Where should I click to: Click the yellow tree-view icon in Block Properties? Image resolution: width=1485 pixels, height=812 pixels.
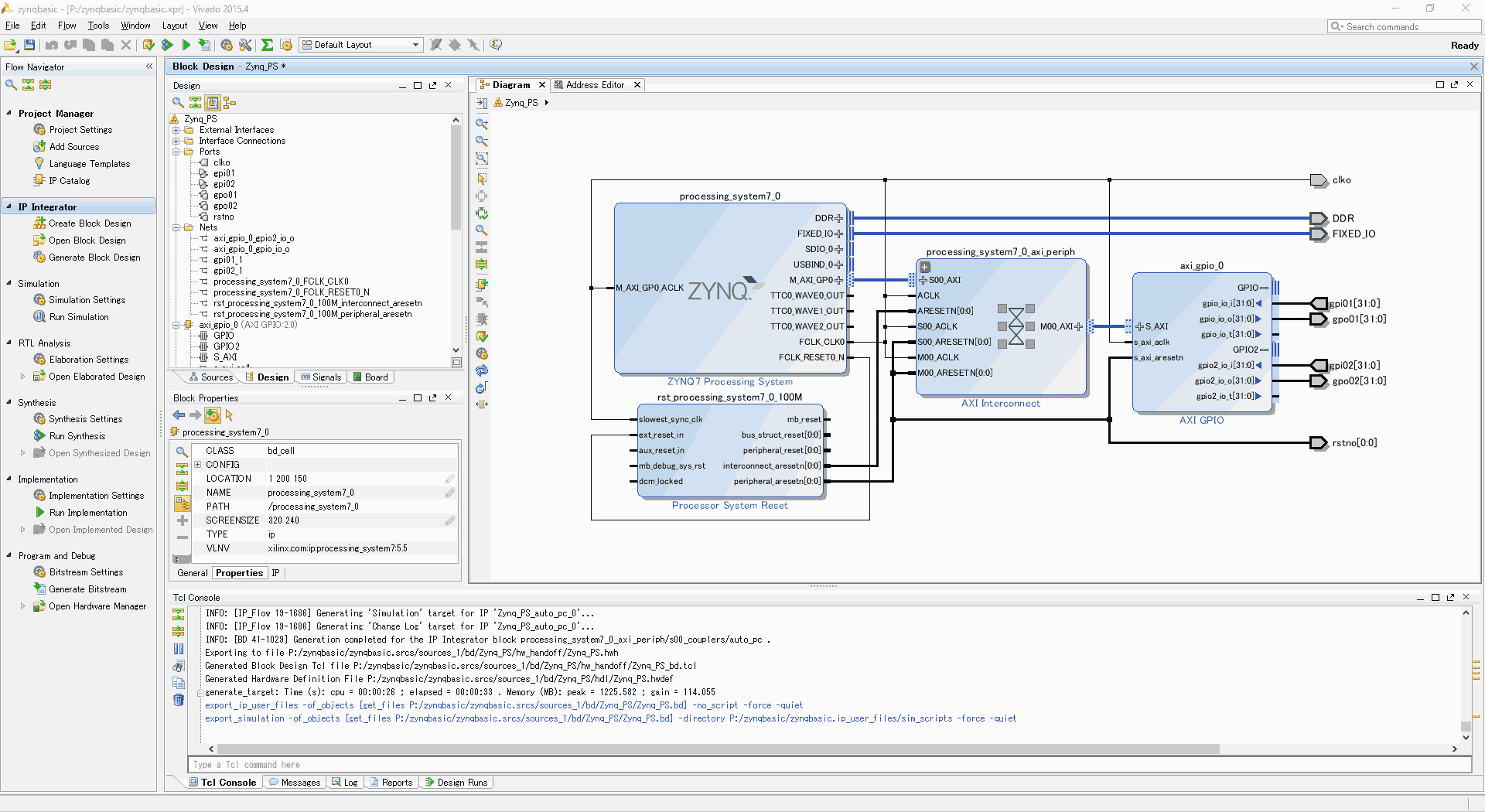tap(183, 504)
